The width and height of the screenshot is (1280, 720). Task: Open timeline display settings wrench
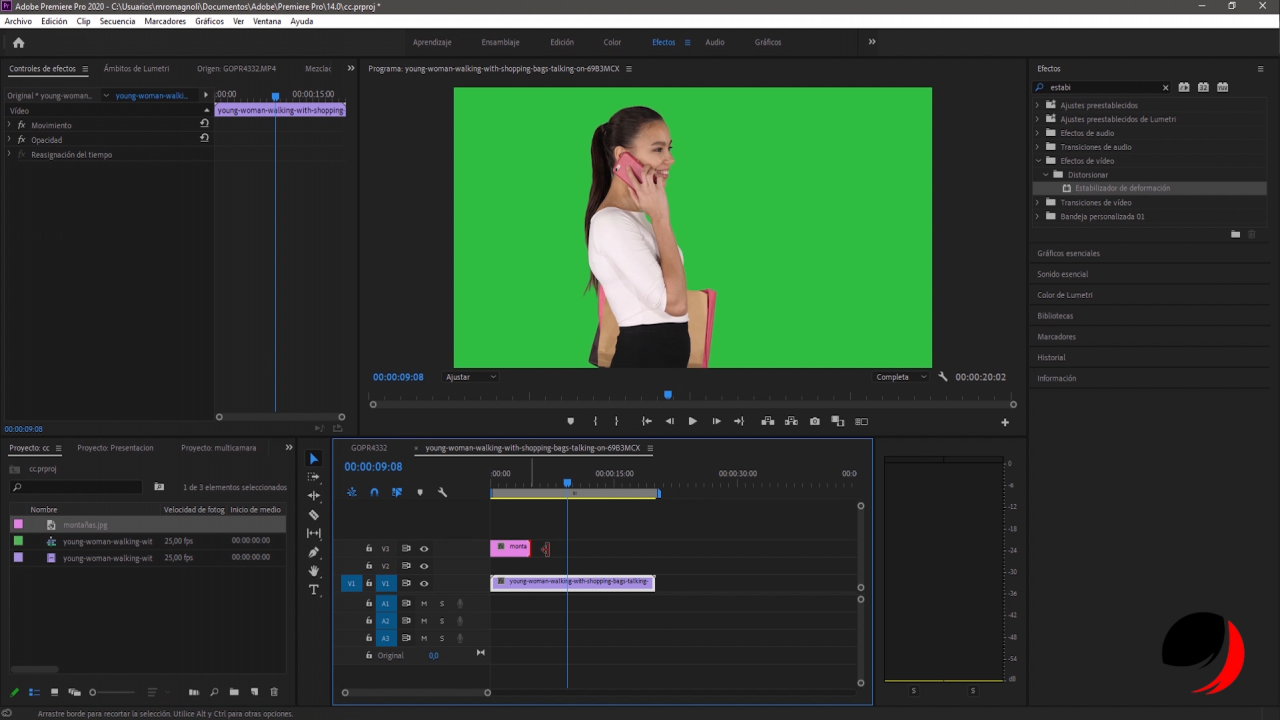pos(443,492)
